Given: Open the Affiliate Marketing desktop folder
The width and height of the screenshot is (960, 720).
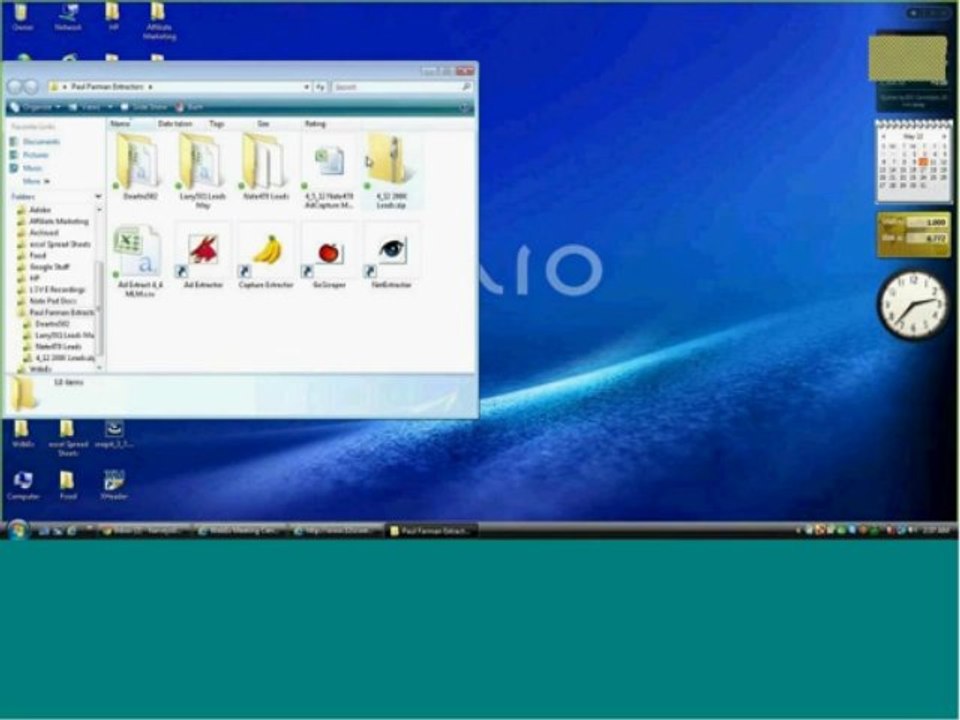Looking at the screenshot, I should [159, 21].
